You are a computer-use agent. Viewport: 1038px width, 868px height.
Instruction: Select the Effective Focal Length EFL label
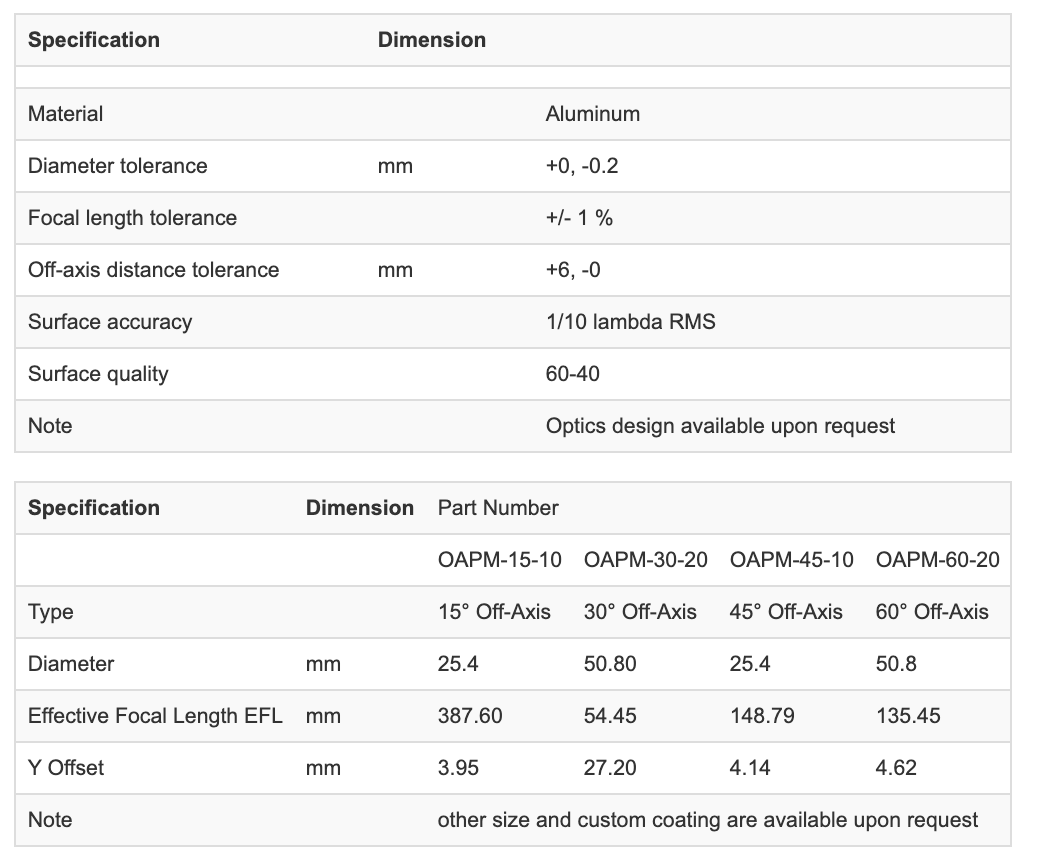coord(155,716)
